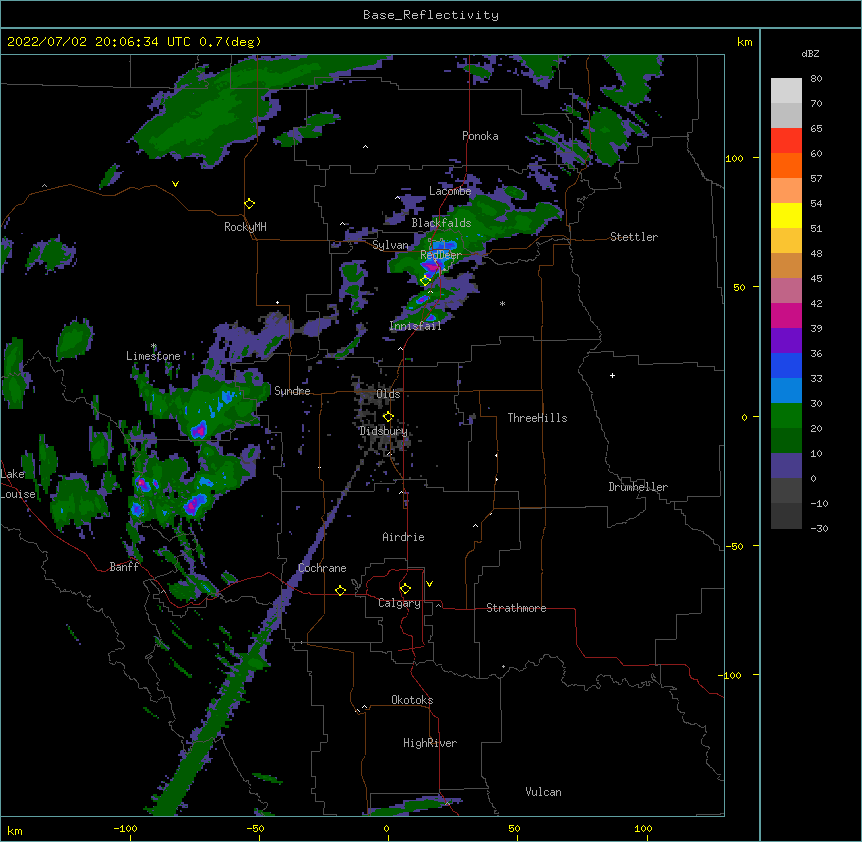The height and width of the screenshot is (842, 862).
Task: Click the Limestone label
Action: click(x=153, y=356)
